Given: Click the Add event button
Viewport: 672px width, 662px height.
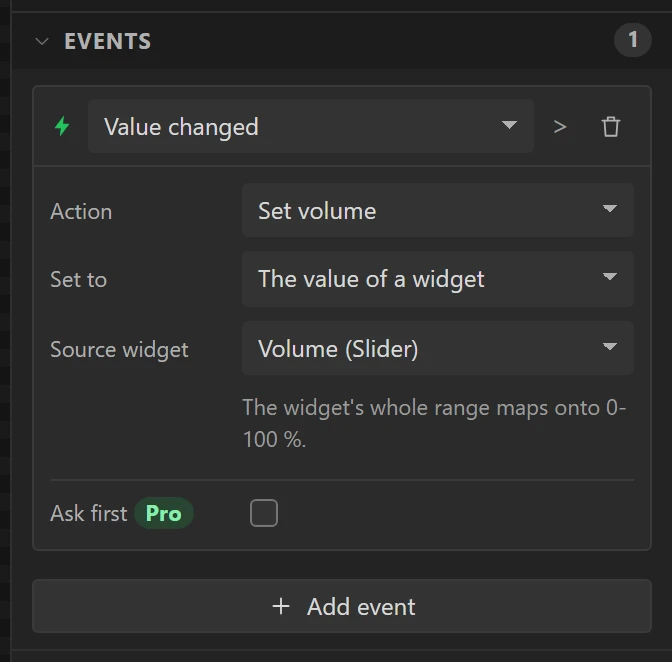Looking at the screenshot, I should [x=342, y=606].
